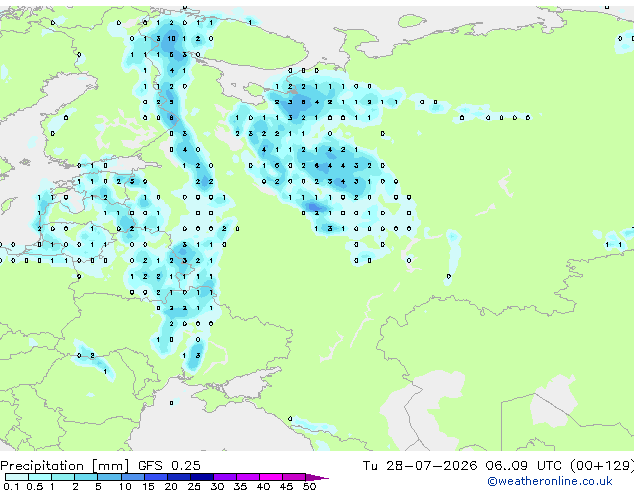Click the legend label '45'
Viewport: 634px width, 490px height.
[x=286, y=486]
